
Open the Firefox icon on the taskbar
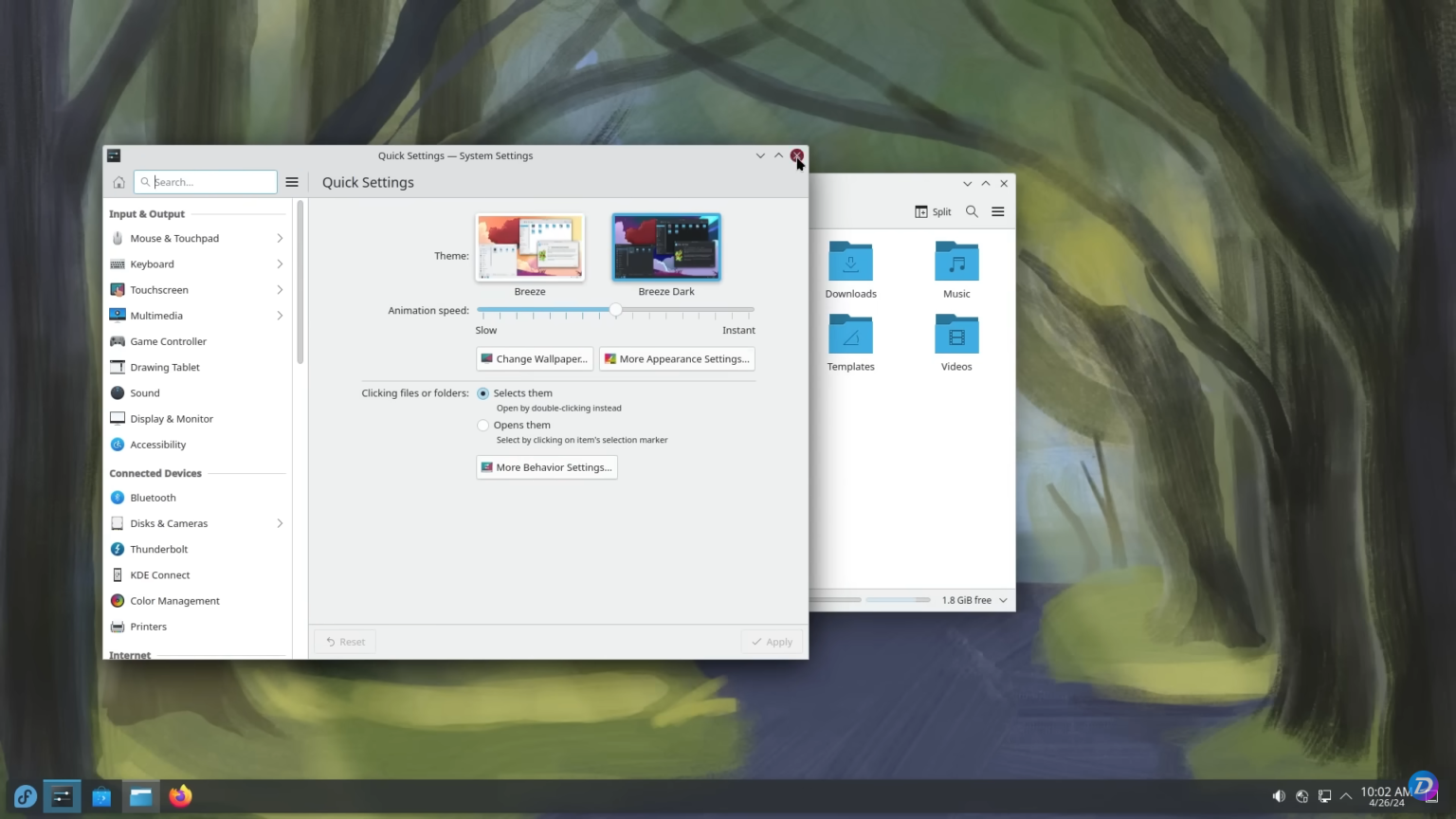pyautogui.click(x=180, y=796)
